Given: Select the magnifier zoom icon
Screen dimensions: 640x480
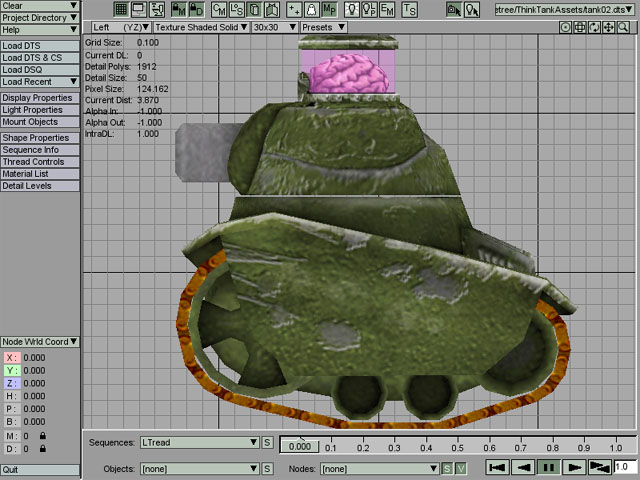Looking at the screenshot, I should [623, 27].
